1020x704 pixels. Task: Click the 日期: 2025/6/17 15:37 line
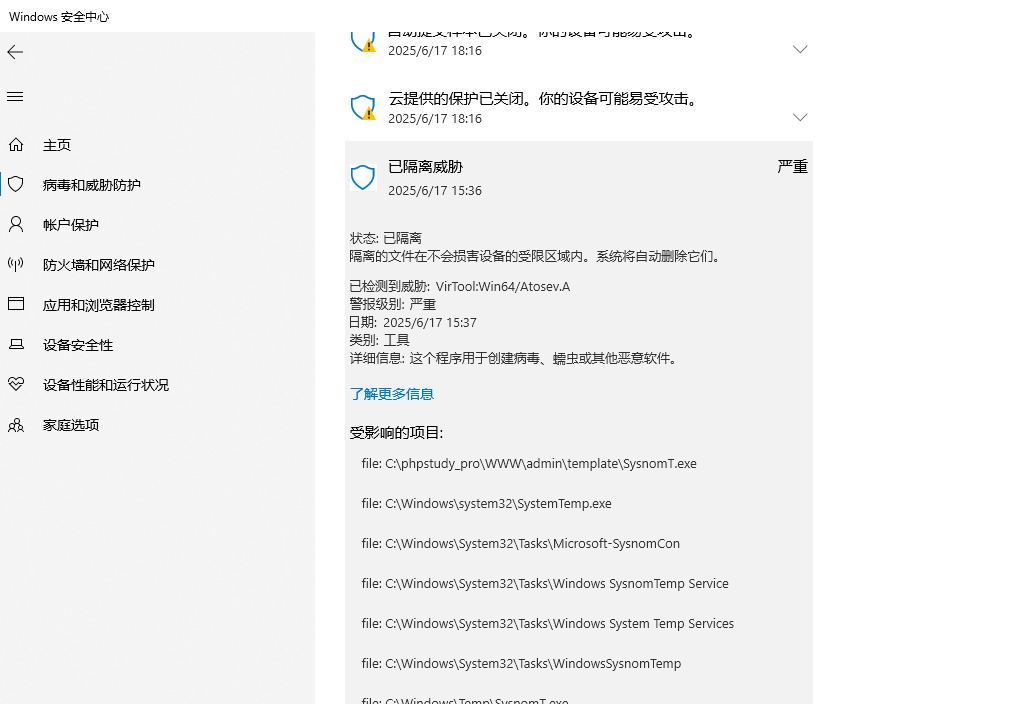pos(413,323)
